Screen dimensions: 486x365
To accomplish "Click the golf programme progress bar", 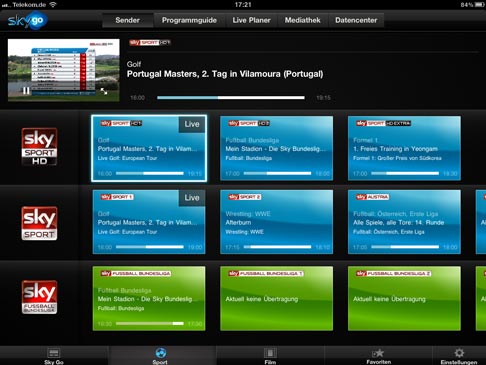I will (231, 98).
